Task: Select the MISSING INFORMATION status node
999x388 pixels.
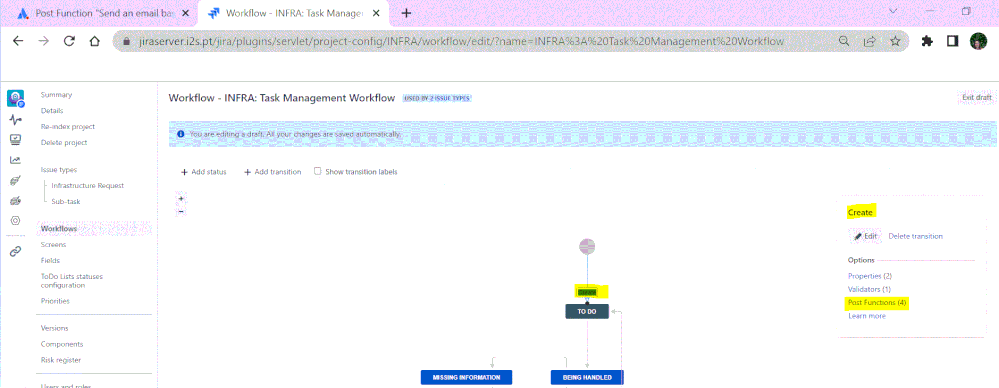Action: 466,377
